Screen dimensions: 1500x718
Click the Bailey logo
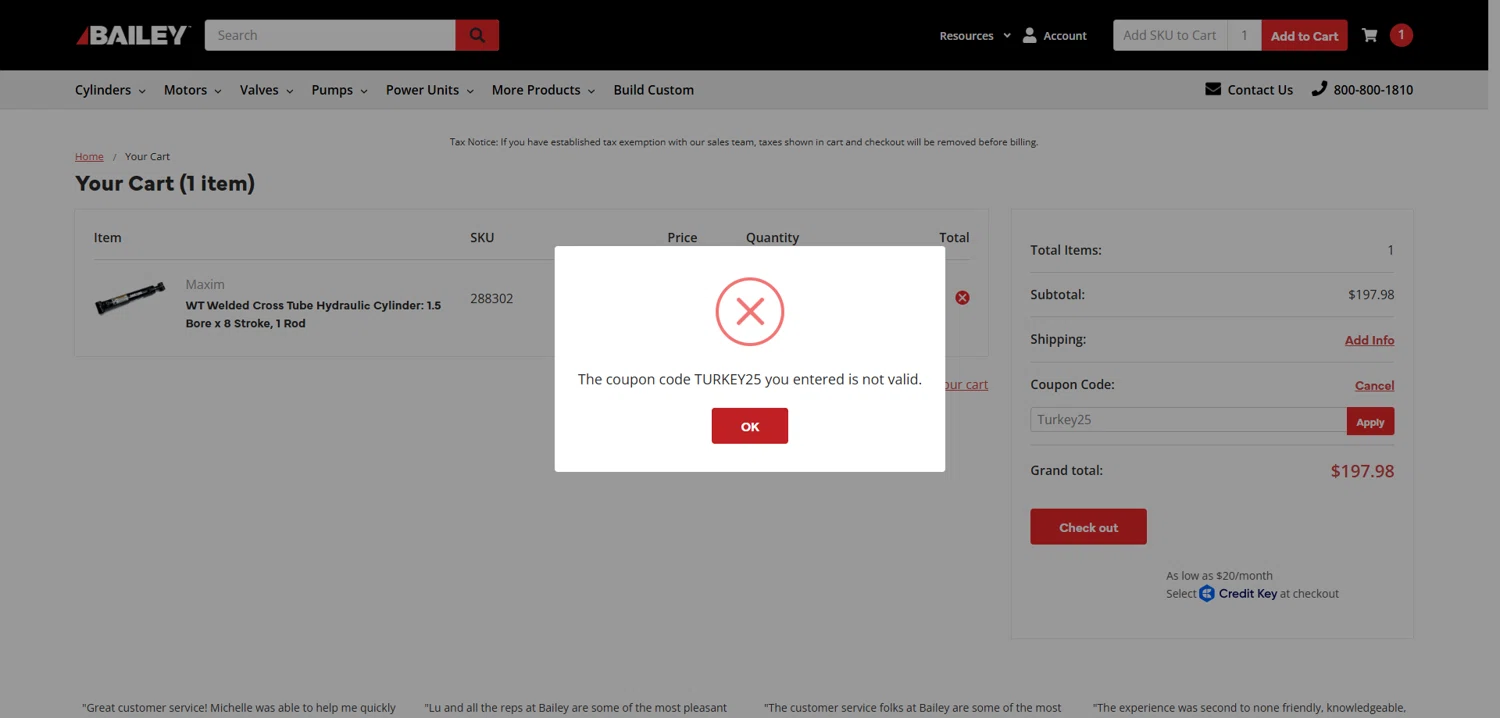(x=133, y=35)
